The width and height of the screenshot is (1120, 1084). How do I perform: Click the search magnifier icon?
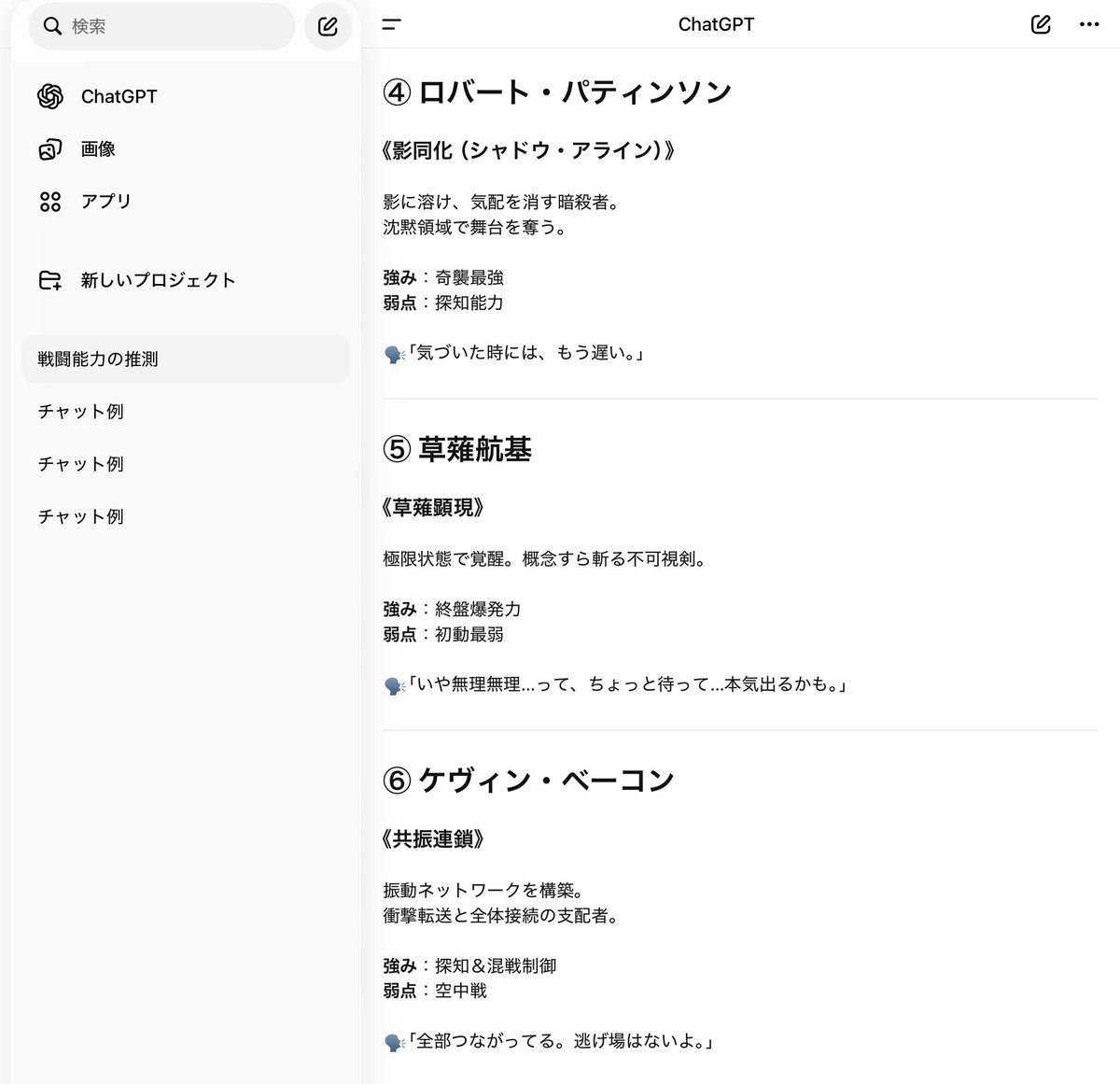pyautogui.click(x=53, y=26)
